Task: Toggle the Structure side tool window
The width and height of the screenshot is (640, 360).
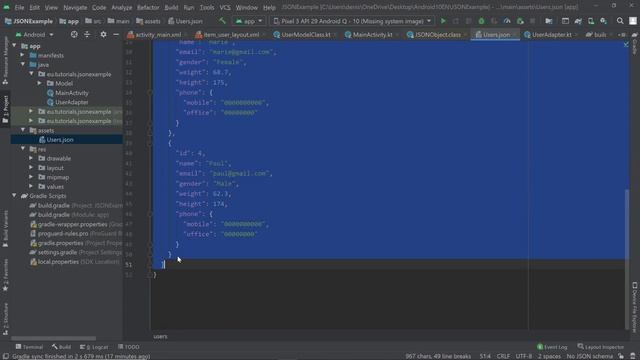Action: 5,319
